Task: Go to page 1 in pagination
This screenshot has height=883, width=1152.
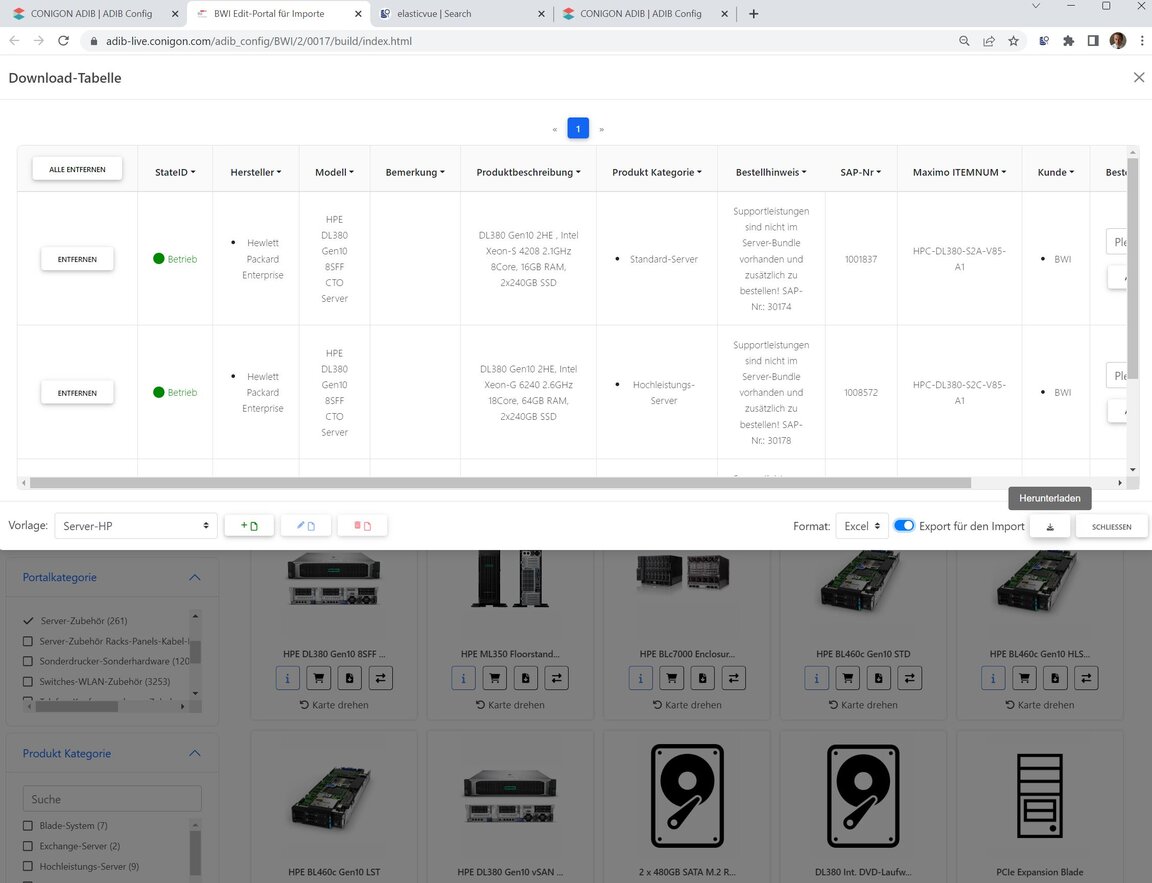Action: 578,129
